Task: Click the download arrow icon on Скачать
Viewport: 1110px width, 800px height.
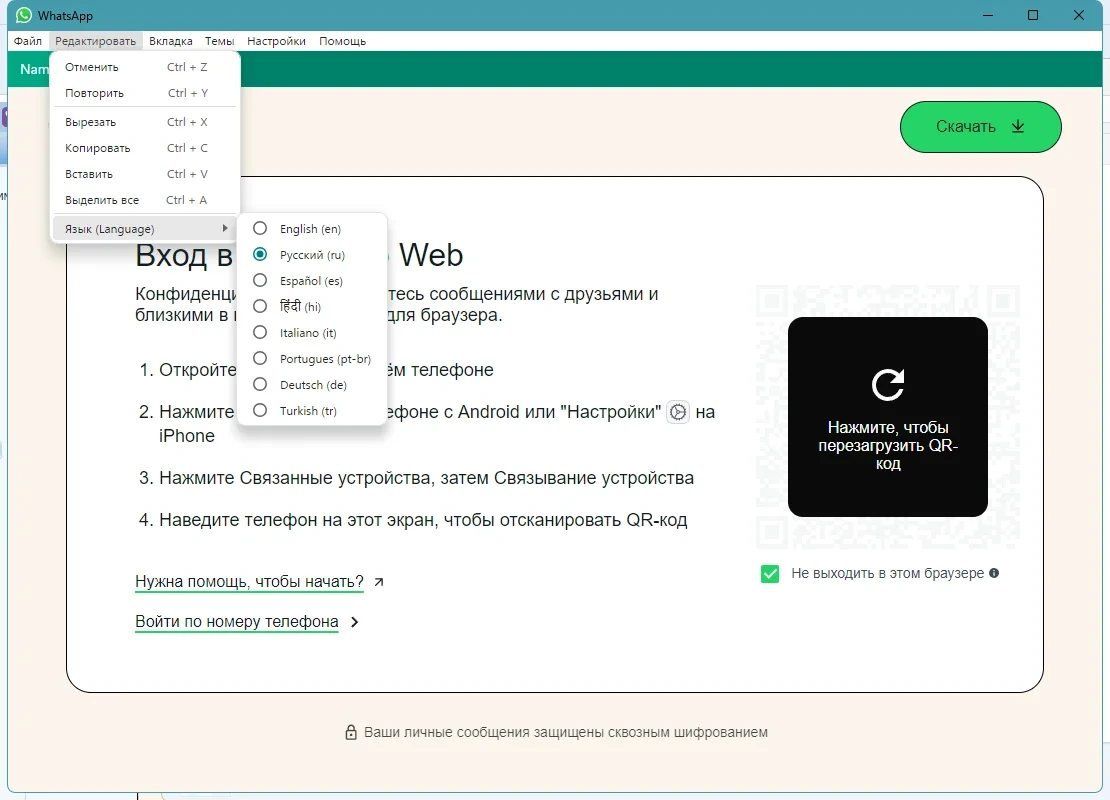Action: 1018,126
